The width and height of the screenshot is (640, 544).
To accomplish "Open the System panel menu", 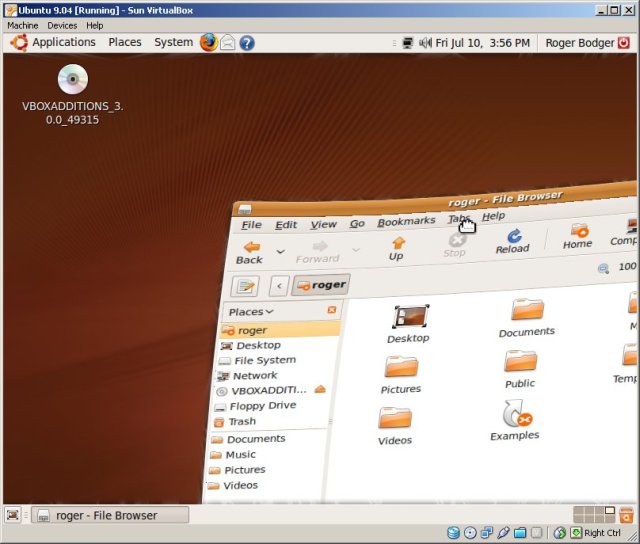I will [173, 42].
